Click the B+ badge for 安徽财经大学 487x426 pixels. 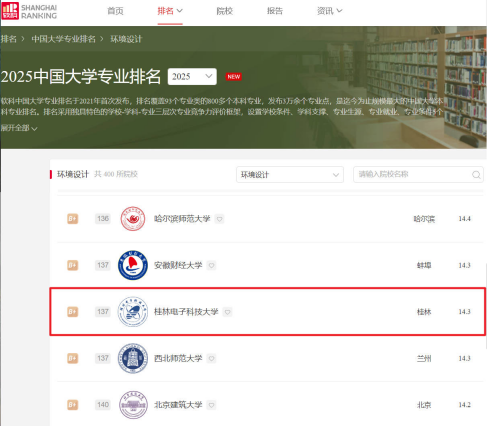pyautogui.click(x=73, y=265)
